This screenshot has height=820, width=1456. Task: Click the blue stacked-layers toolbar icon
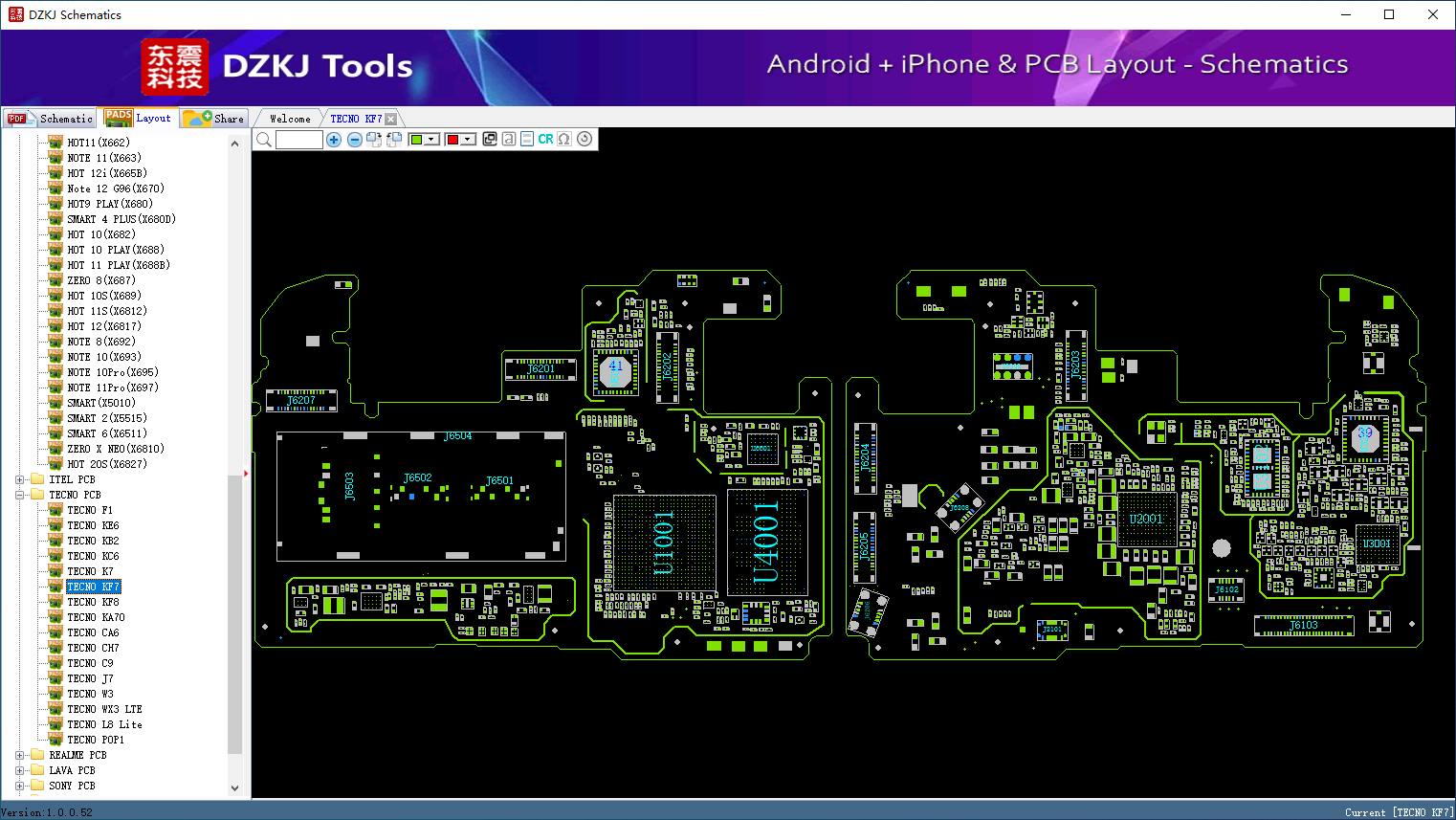tap(527, 139)
